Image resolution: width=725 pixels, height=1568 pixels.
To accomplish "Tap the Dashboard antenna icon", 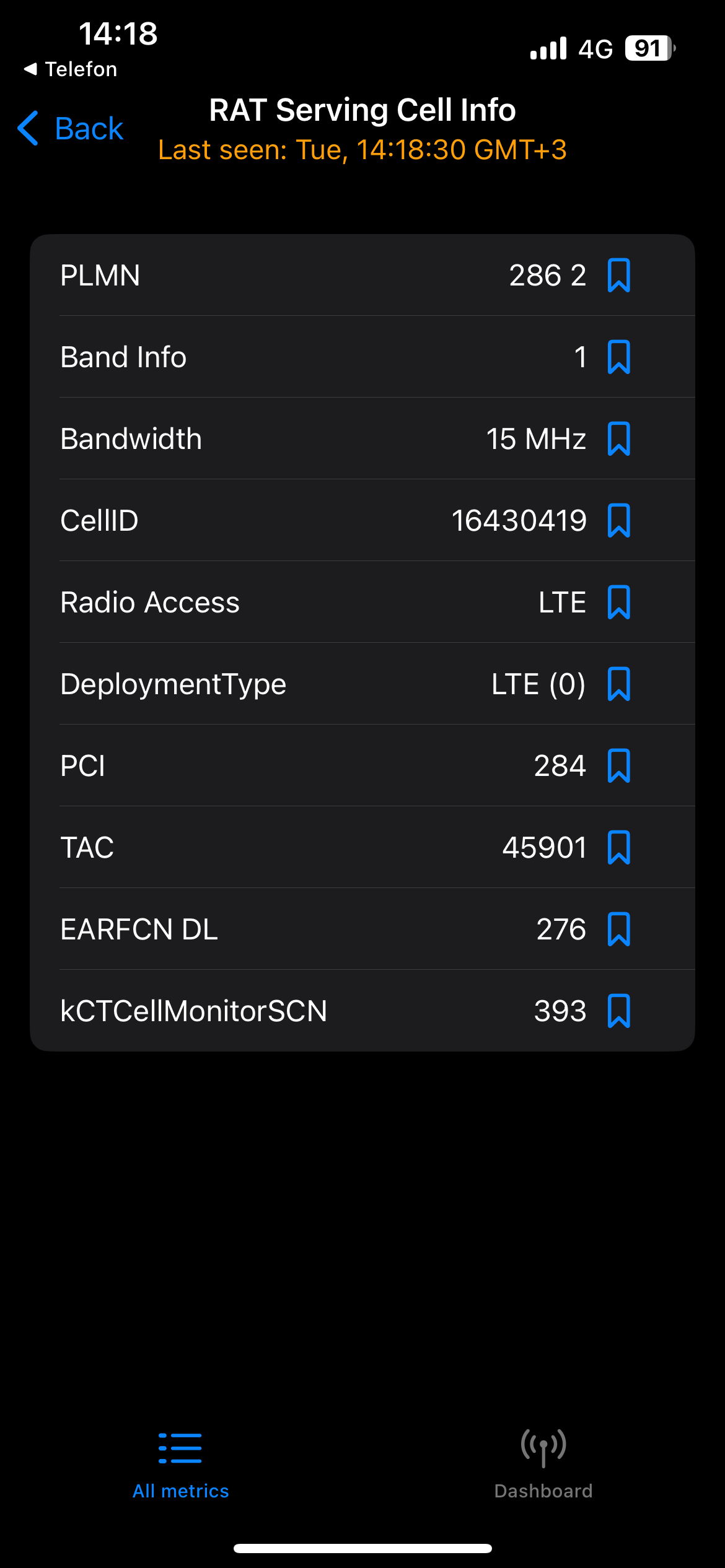I will pos(543,1448).
